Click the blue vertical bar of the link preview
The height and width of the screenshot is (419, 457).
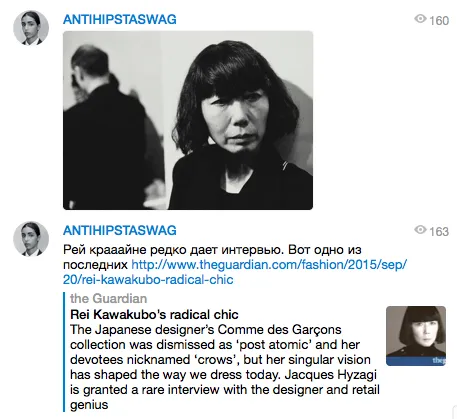(x=64, y=352)
